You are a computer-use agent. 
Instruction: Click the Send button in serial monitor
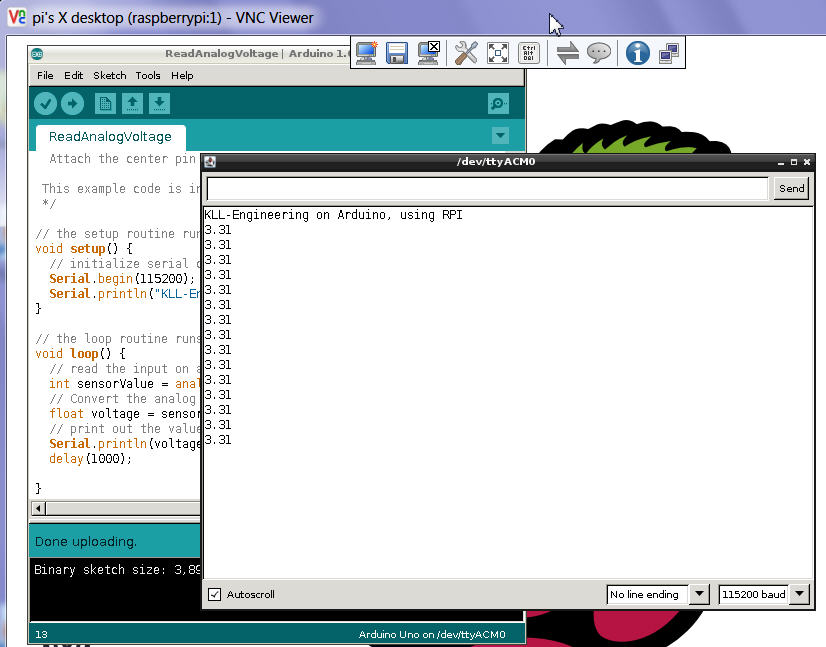click(x=791, y=188)
